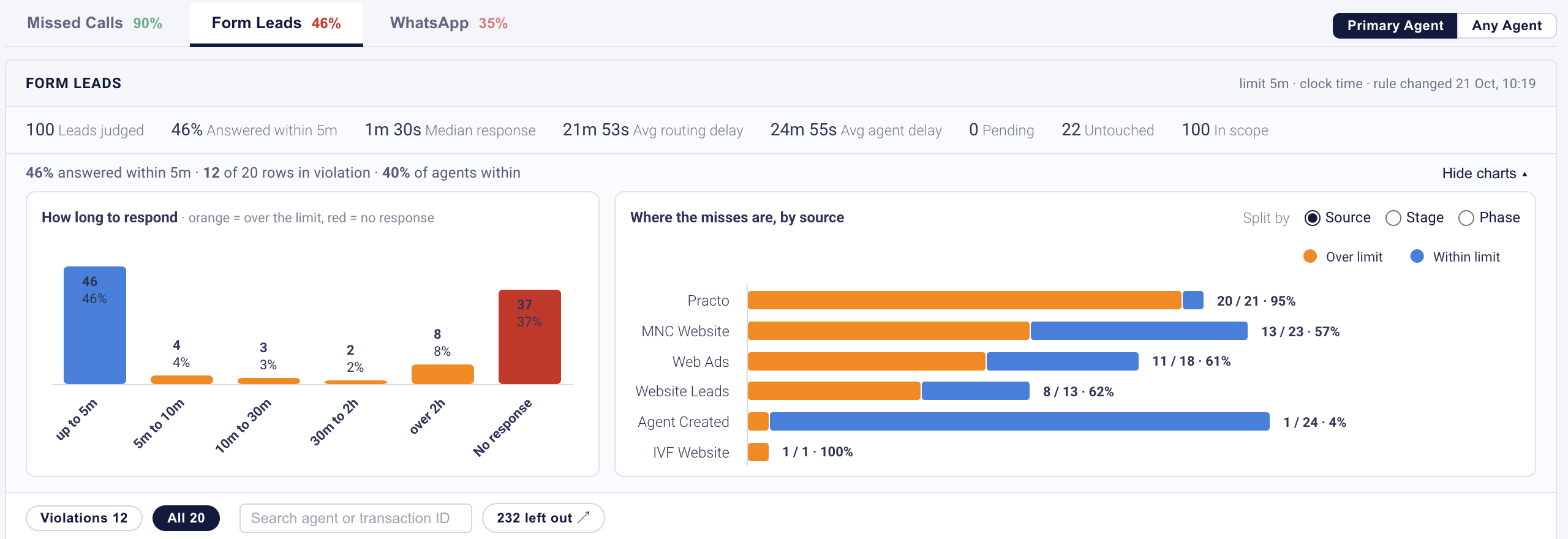
Task: Click the 1m 30s Median response stat
Action: (x=450, y=130)
